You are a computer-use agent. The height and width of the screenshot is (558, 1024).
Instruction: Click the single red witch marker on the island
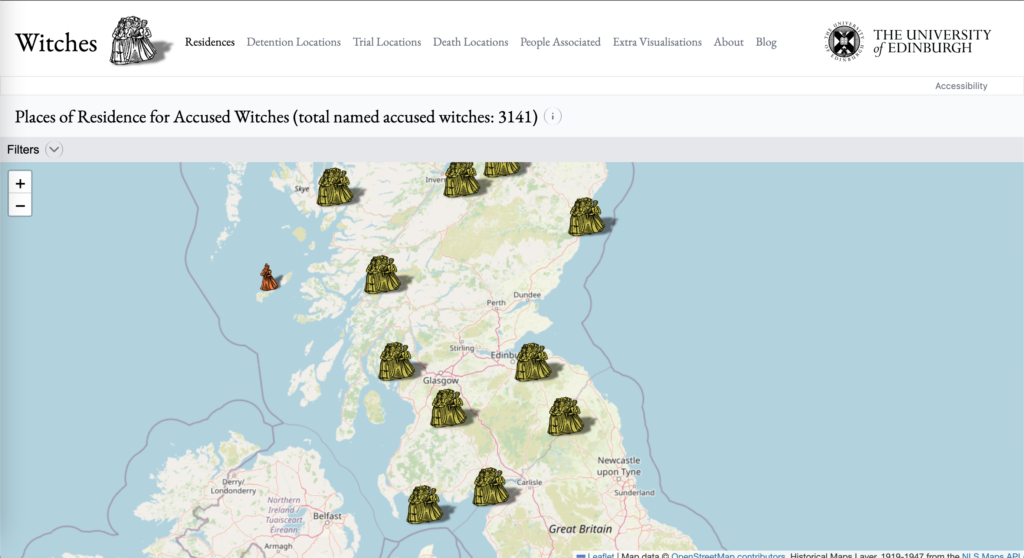tap(268, 277)
